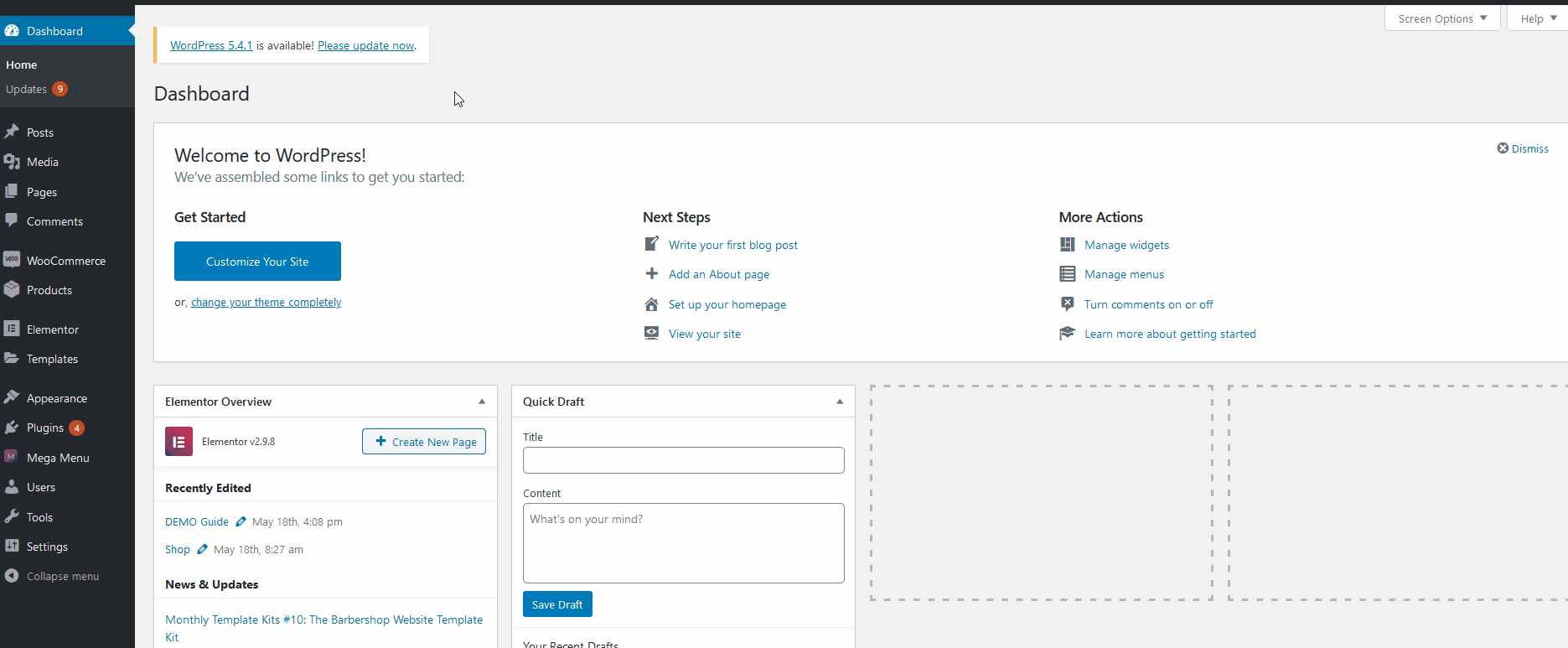Open the Shop recently edited link

click(178, 550)
